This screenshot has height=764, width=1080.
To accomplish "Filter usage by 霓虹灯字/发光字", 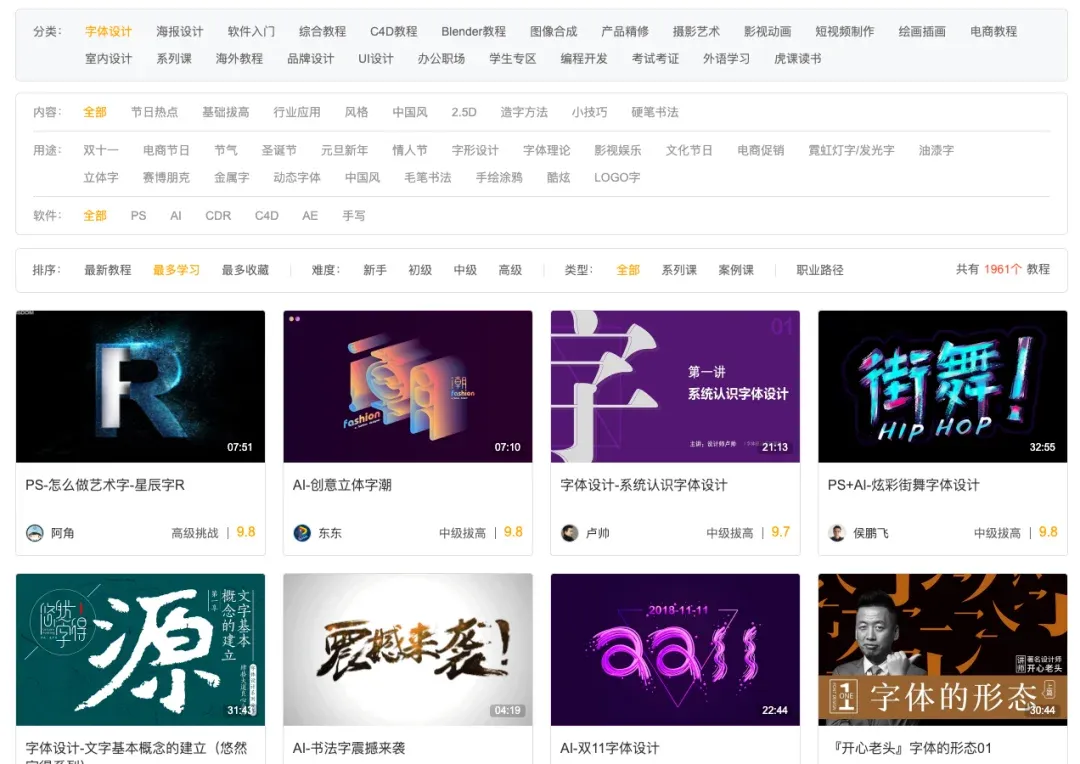I will [x=851, y=149].
